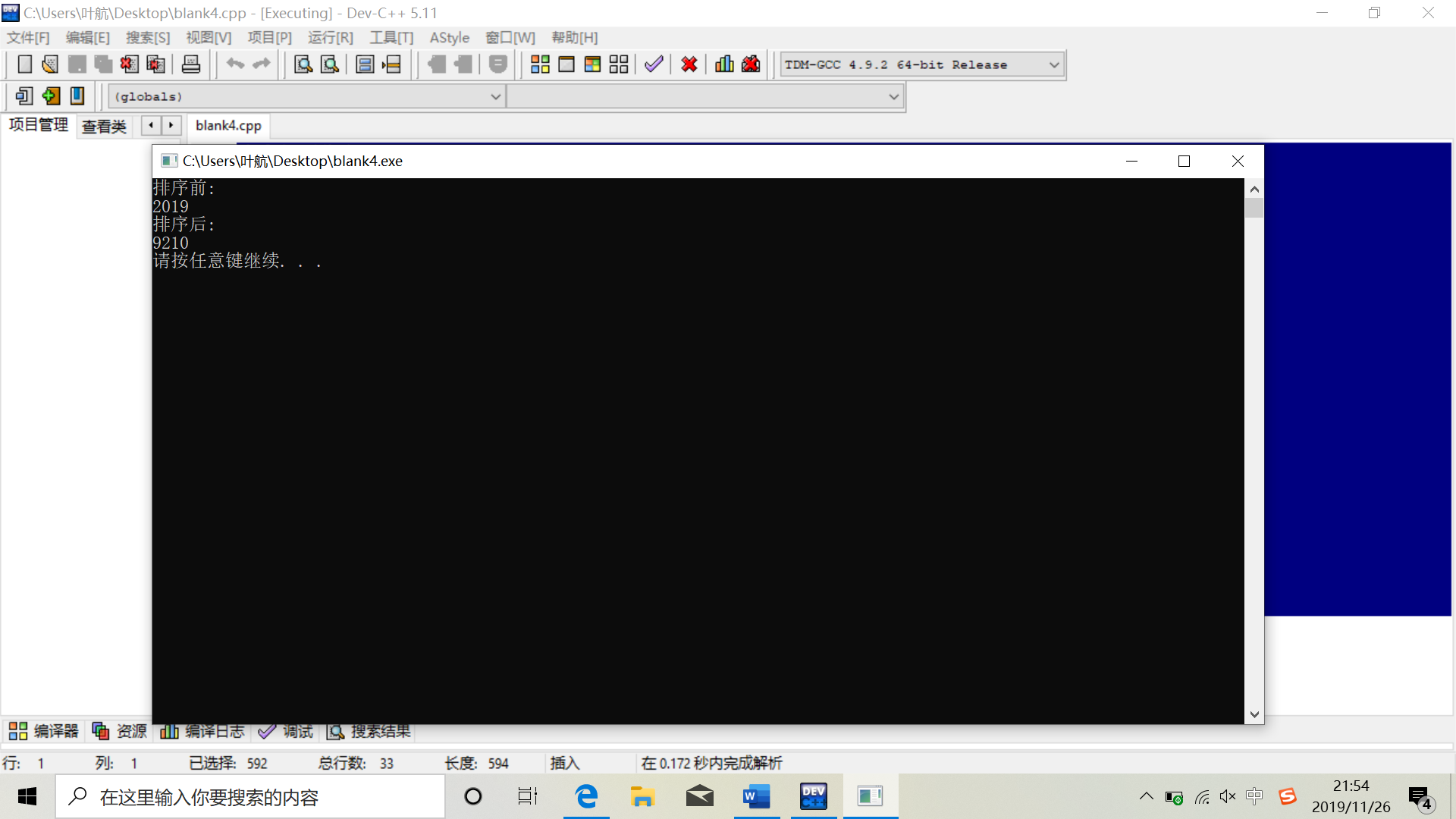1456x819 pixels.
Task: Click the green insert icon in second toolbar
Action: 51,96
